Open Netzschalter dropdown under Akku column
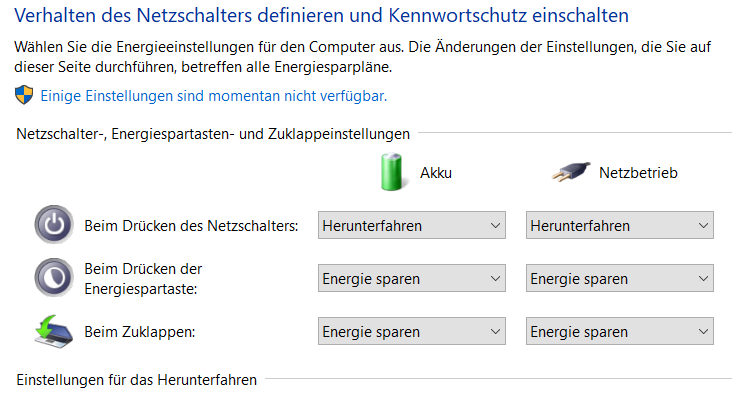This screenshot has height=398, width=740. click(412, 225)
